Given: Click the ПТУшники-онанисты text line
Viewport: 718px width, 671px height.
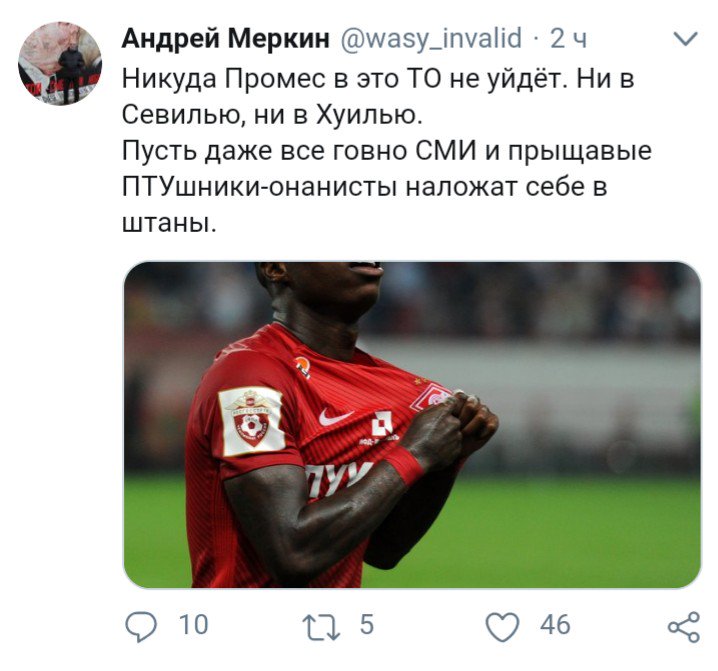Looking at the screenshot, I should 364,187.
